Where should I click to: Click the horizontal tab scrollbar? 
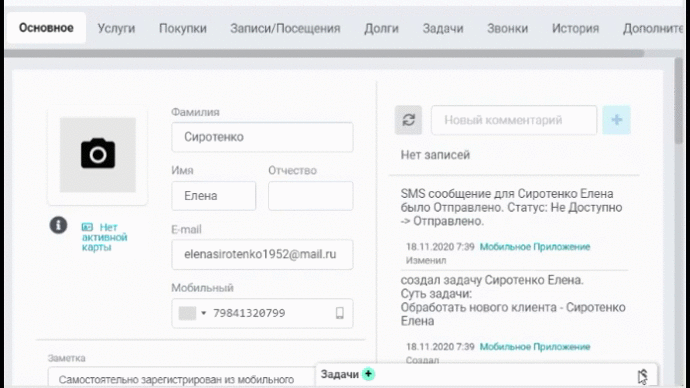pyautogui.click(x=324, y=53)
